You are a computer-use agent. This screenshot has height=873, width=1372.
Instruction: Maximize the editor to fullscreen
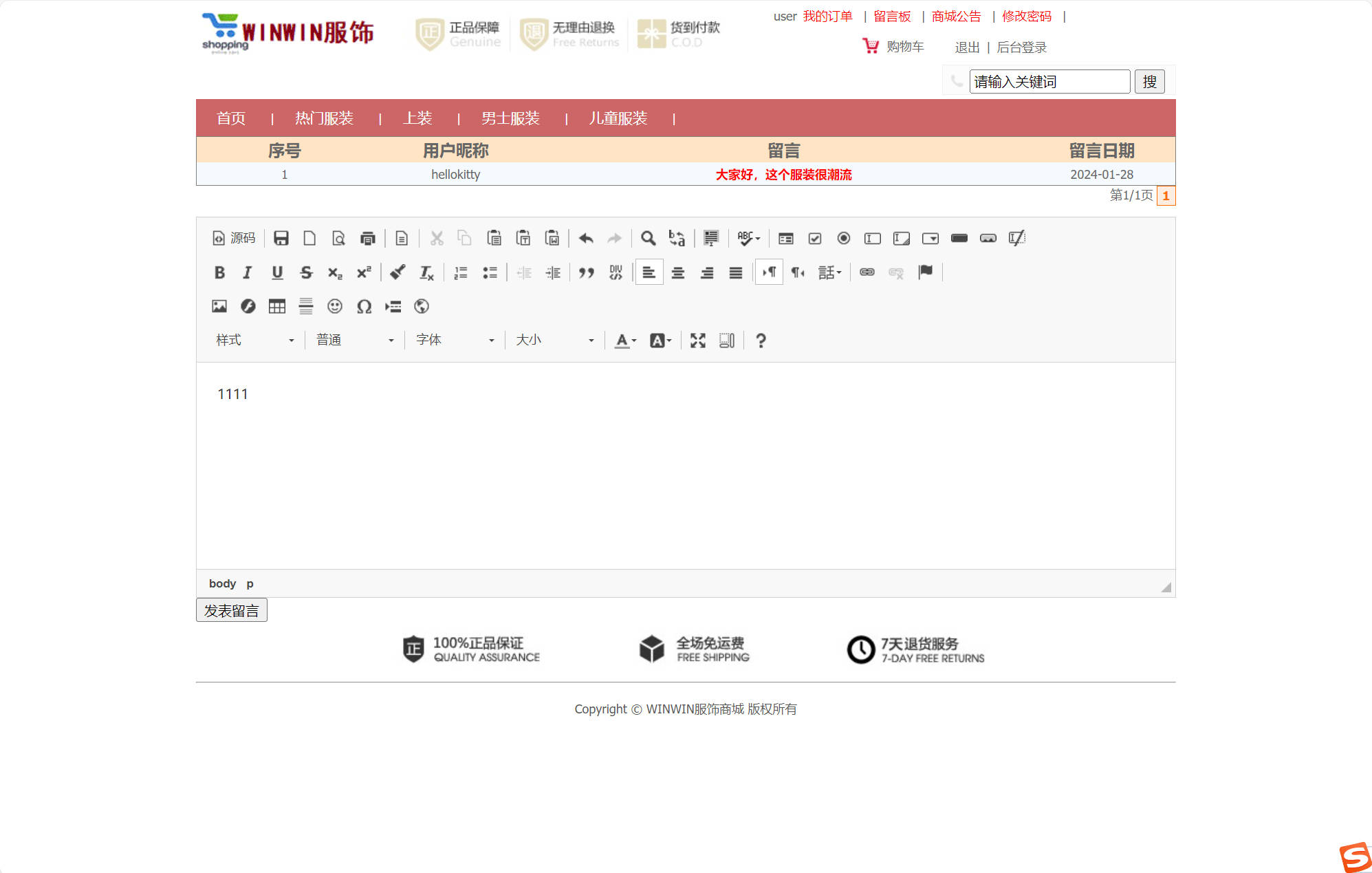[698, 340]
